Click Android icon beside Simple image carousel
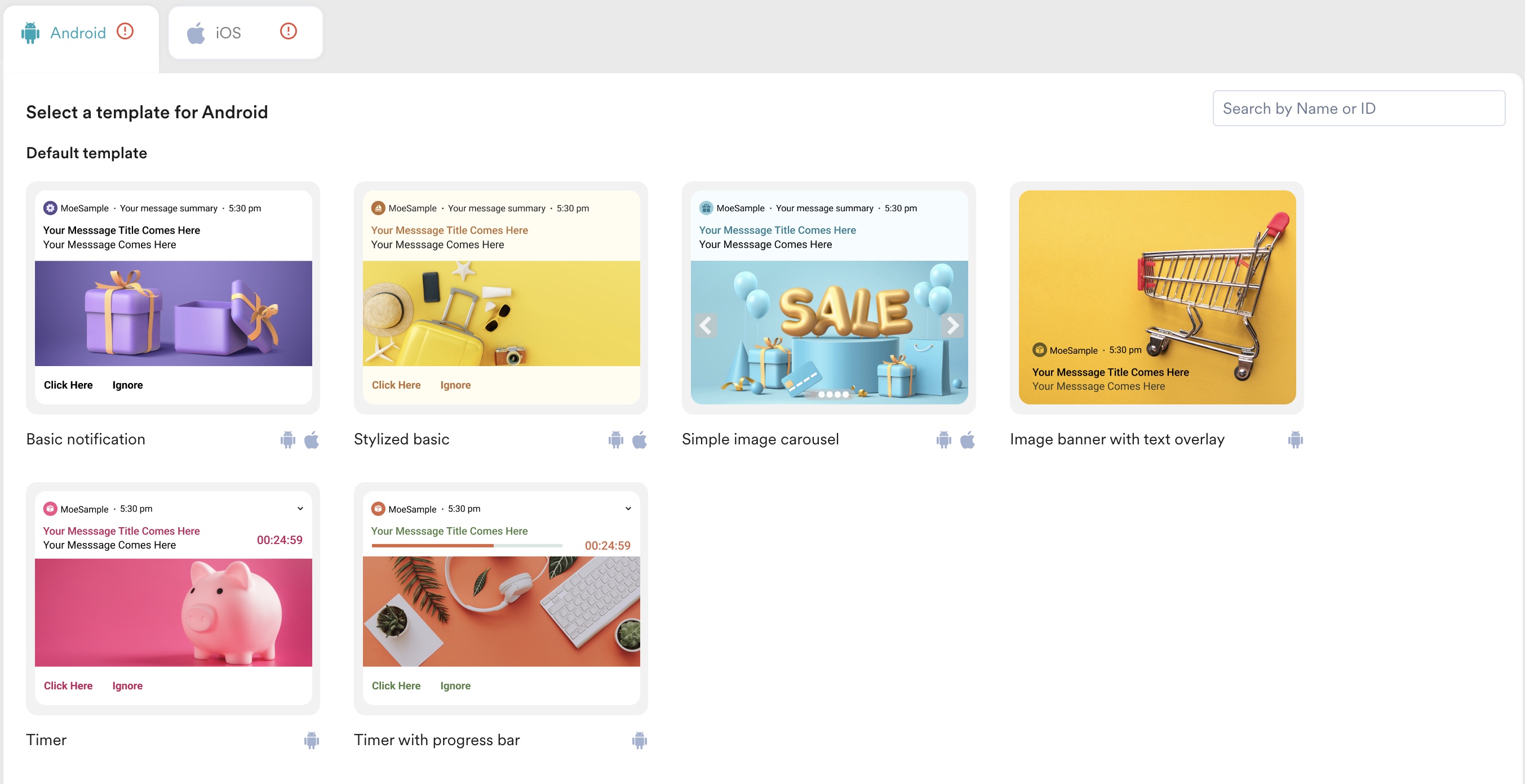The height and width of the screenshot is (784, 1525). 943,440
